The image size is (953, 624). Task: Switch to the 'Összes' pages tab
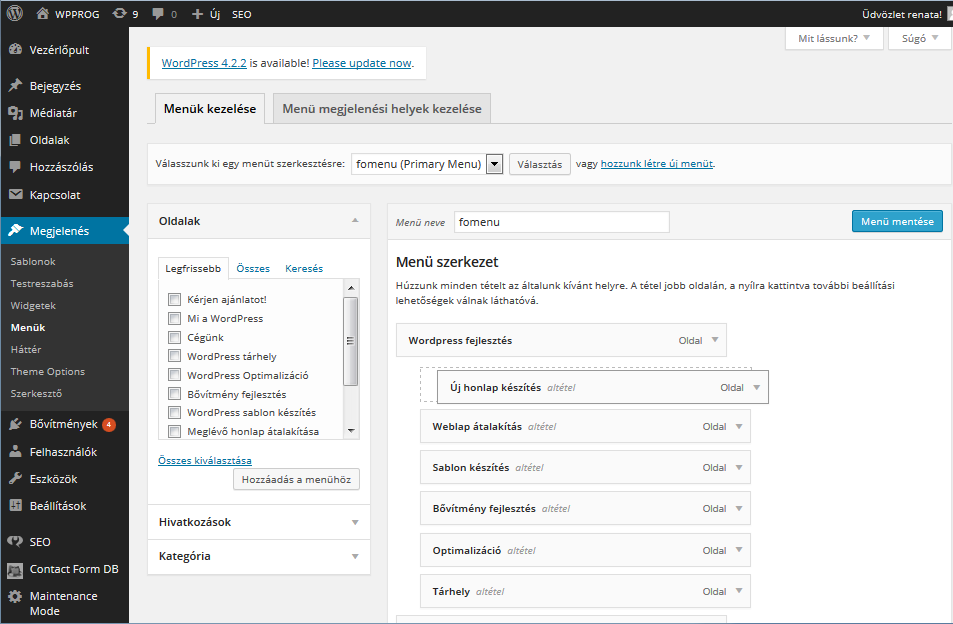pos(253,268)
